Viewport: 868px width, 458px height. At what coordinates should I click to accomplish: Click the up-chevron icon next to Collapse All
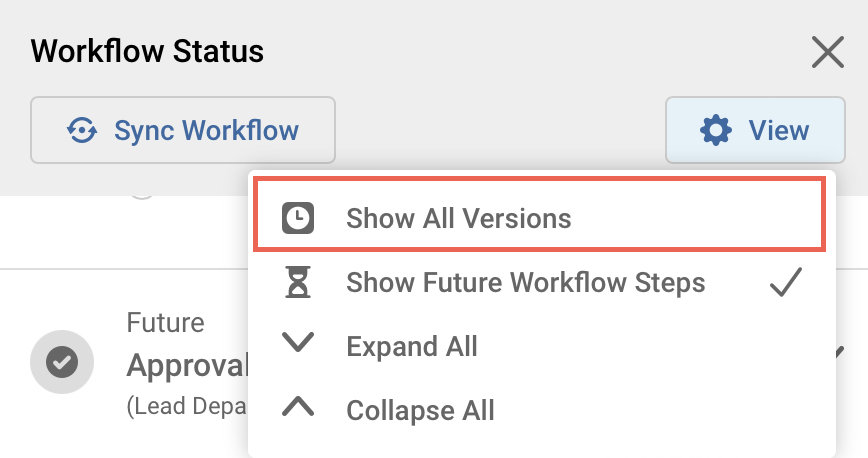[x=298, y=408]
